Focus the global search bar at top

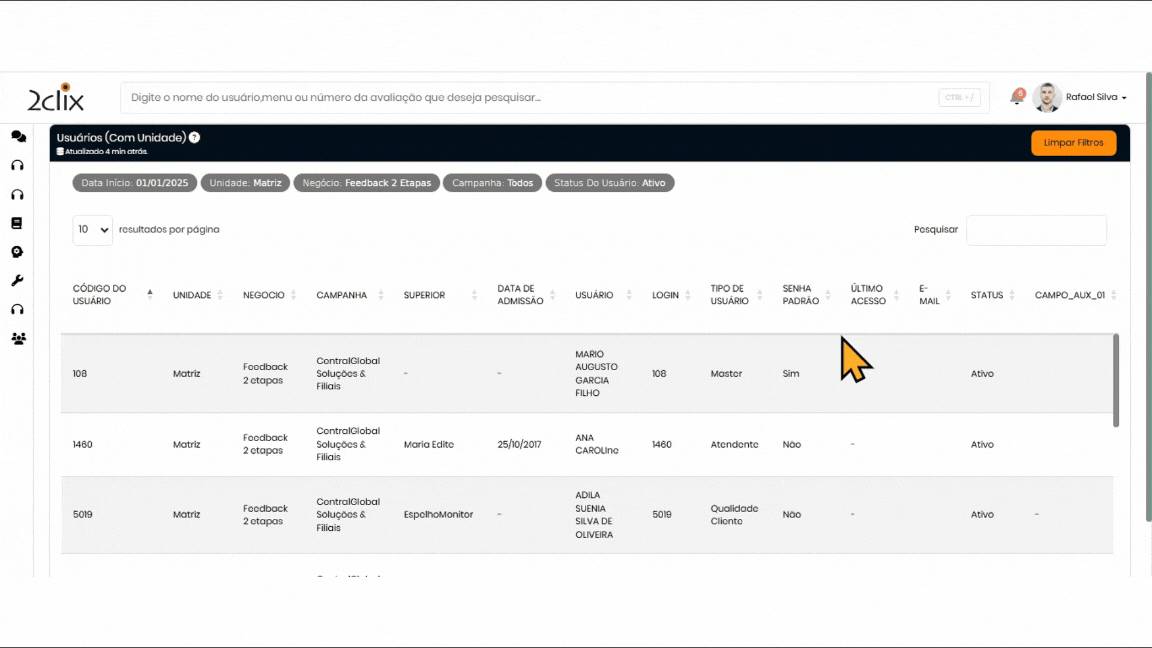point(530,98)
